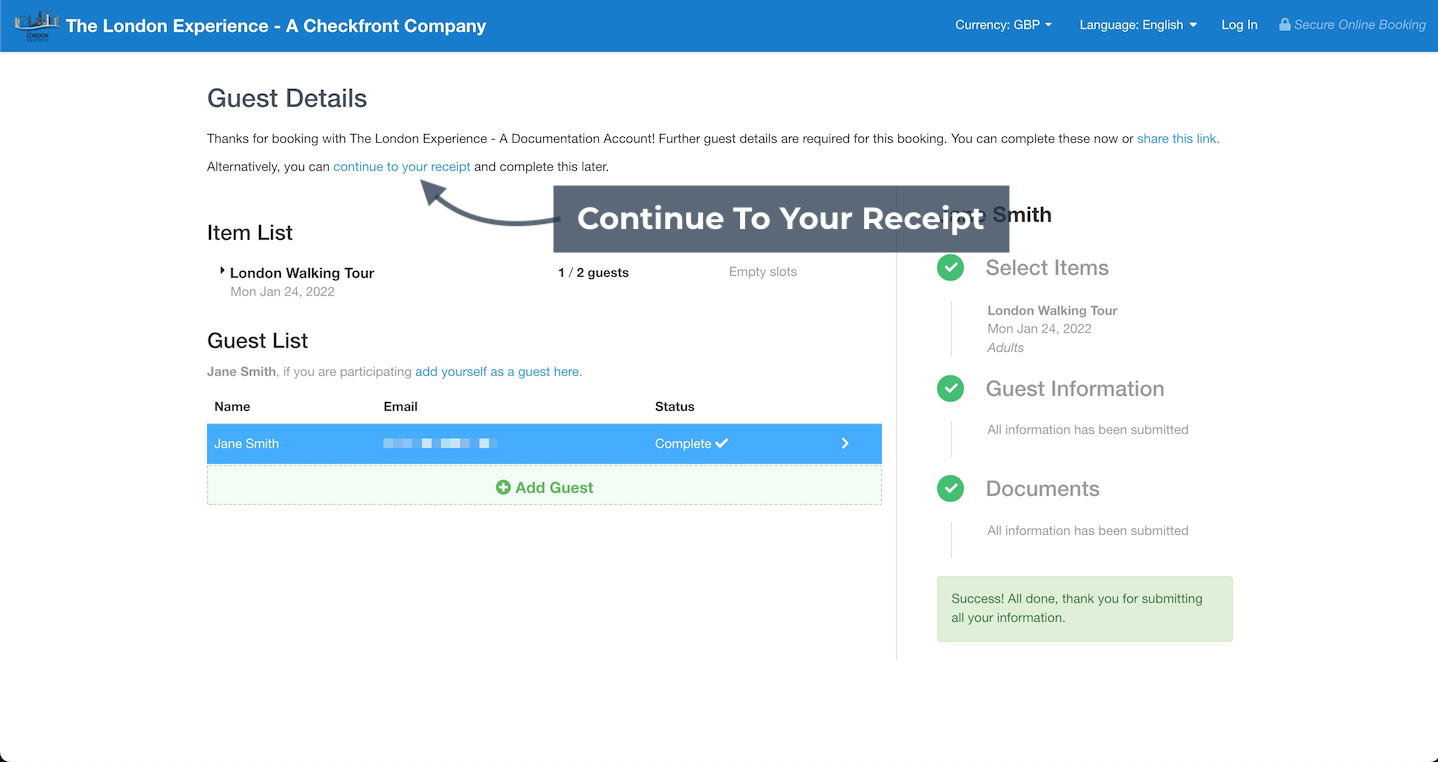Click the Empty slots label
This screenshot has width=1438, height=762.
point(763,272)
